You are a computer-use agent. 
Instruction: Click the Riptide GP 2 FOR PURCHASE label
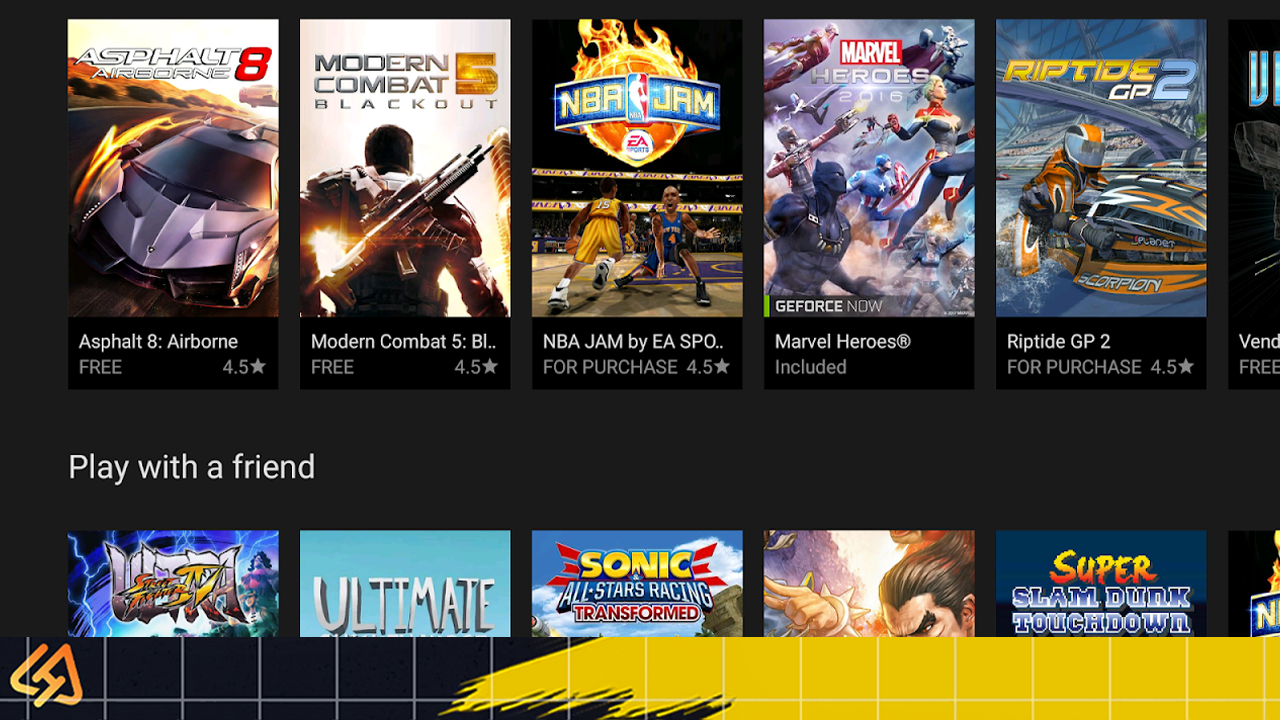click(1074, 367)
